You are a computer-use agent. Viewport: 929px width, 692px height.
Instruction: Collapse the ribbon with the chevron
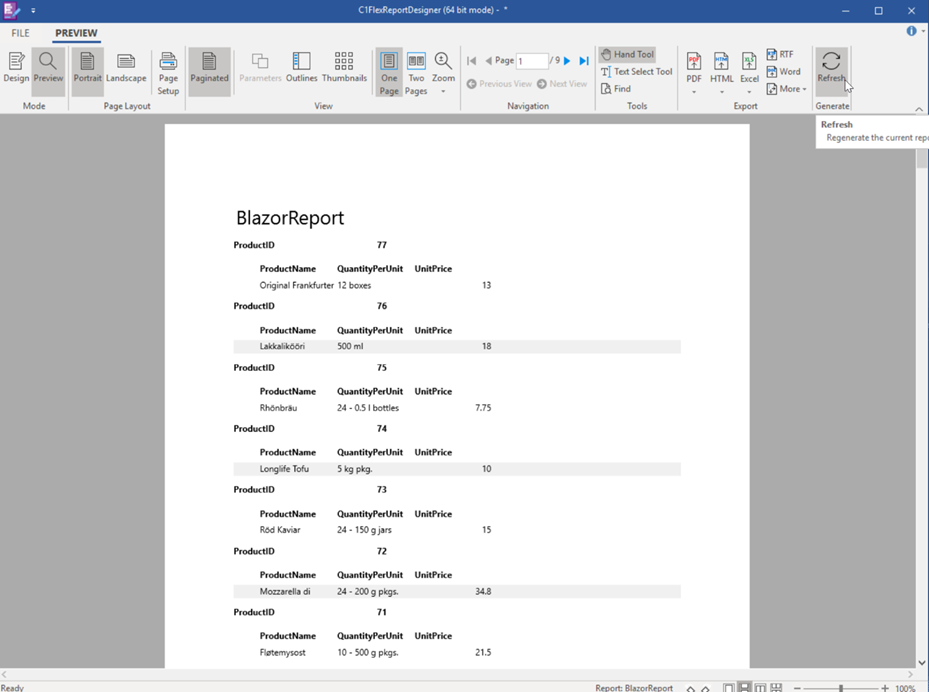[918, 107]
